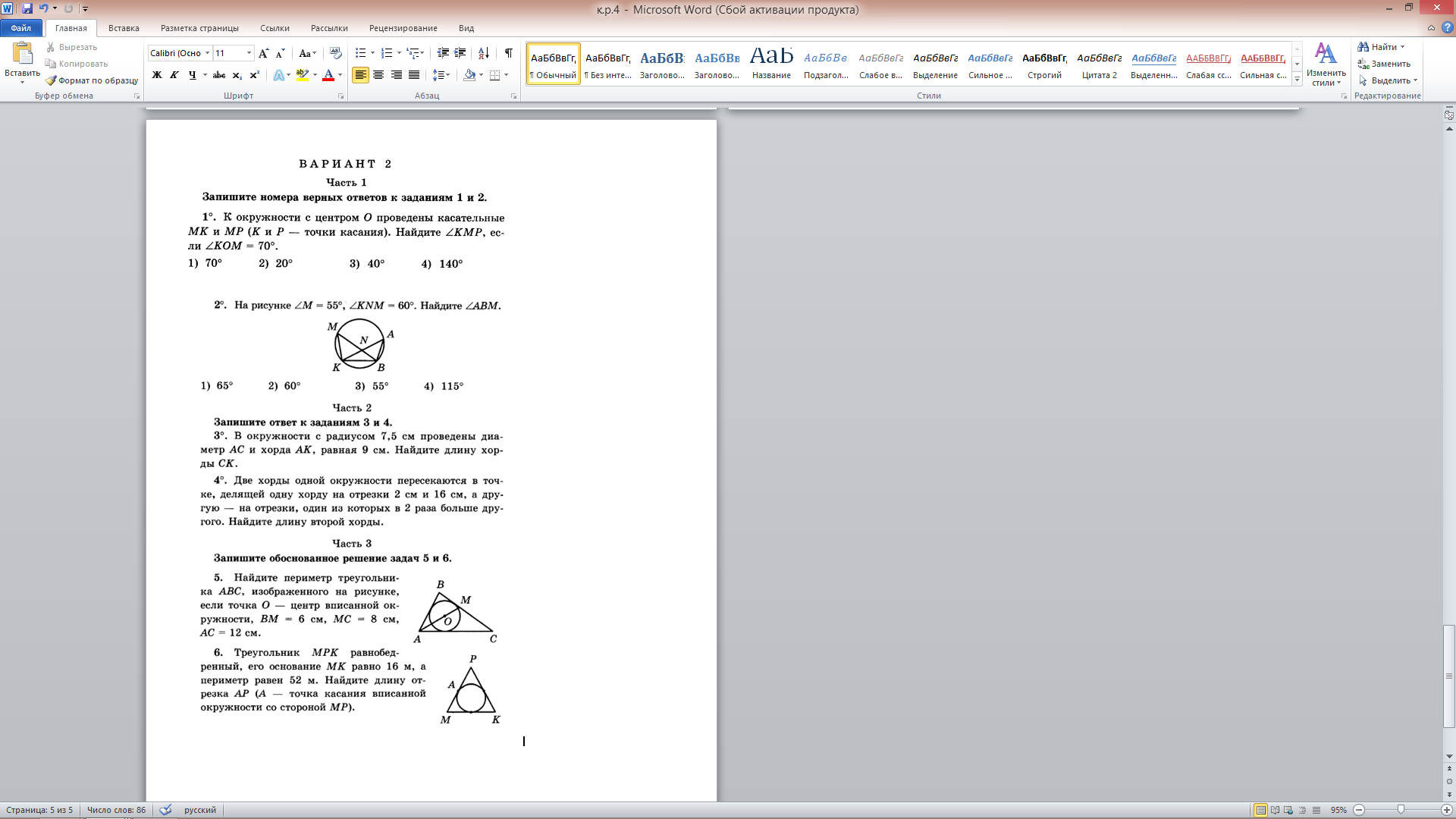Click Копировать in clipboard group
This screenshot has width=1456, height=819.
[x=77, y=64]
